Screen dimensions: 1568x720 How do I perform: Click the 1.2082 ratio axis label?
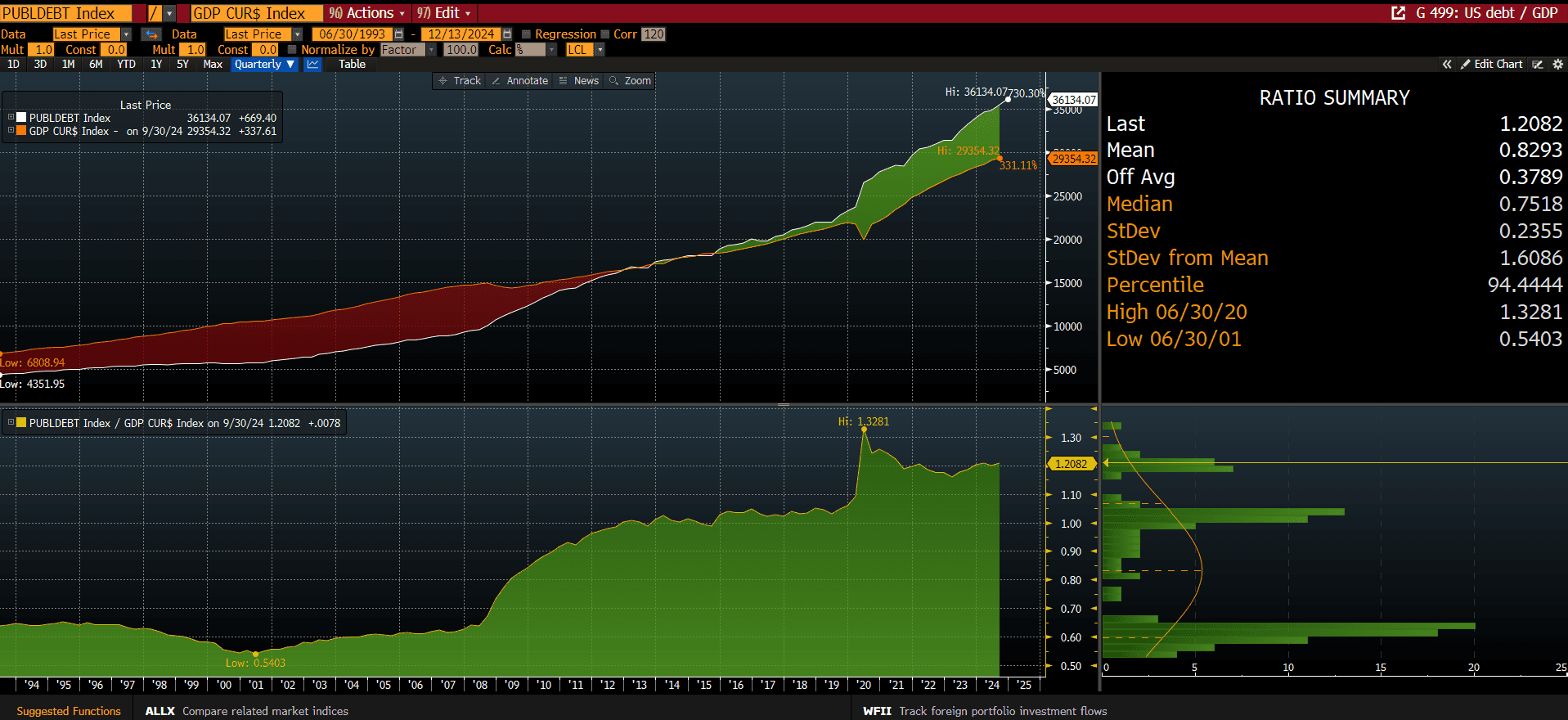coord(1072,464)
